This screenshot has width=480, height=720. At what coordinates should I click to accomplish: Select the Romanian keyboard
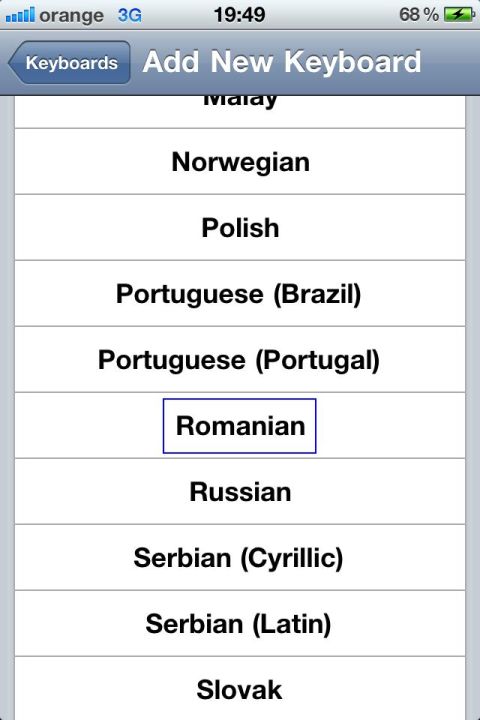coord(240,426)
